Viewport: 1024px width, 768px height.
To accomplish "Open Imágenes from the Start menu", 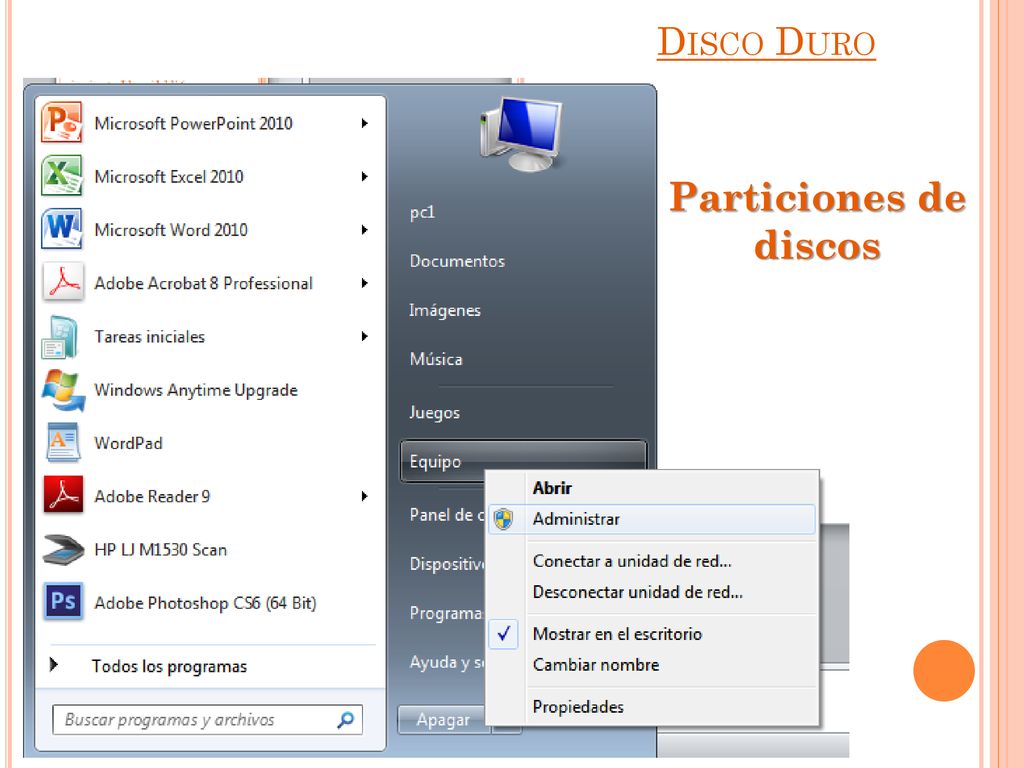I will (445, 310).
